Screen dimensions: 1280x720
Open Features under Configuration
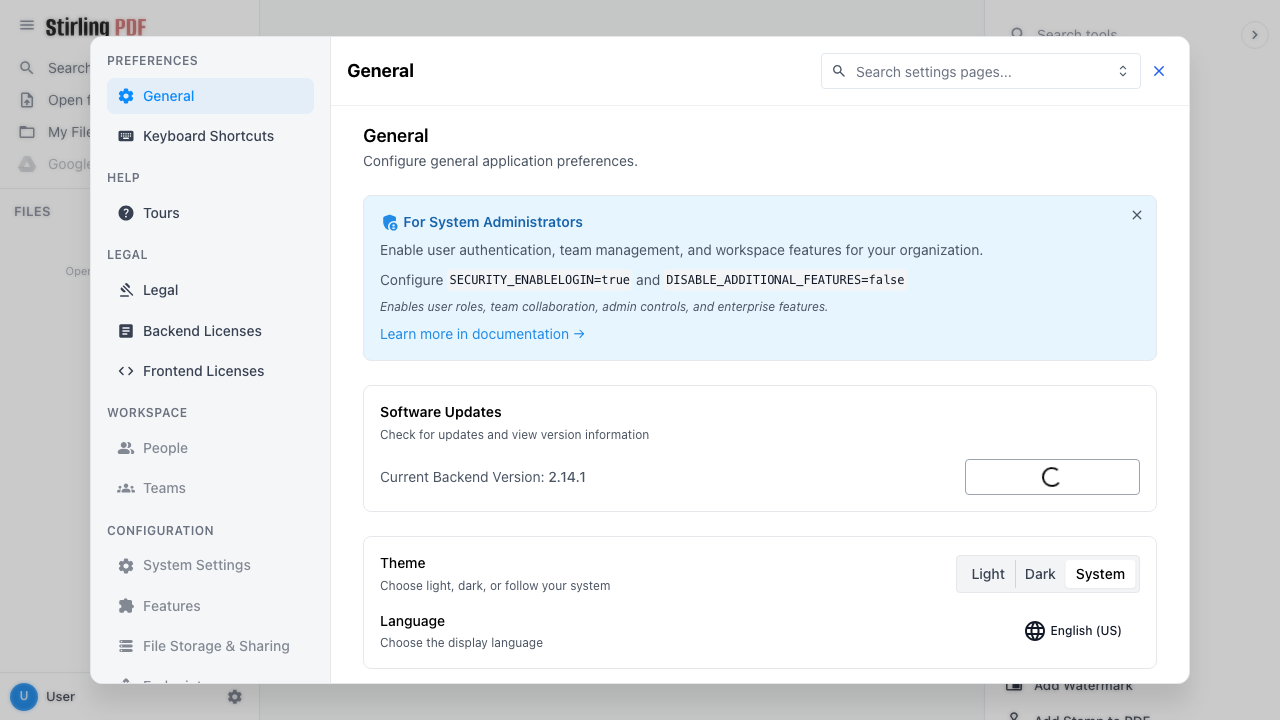click(x=211, y=606)
